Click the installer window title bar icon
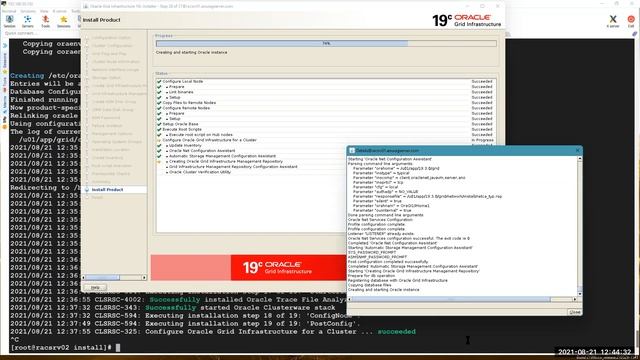The image size is (640, 360). (86, 6)
